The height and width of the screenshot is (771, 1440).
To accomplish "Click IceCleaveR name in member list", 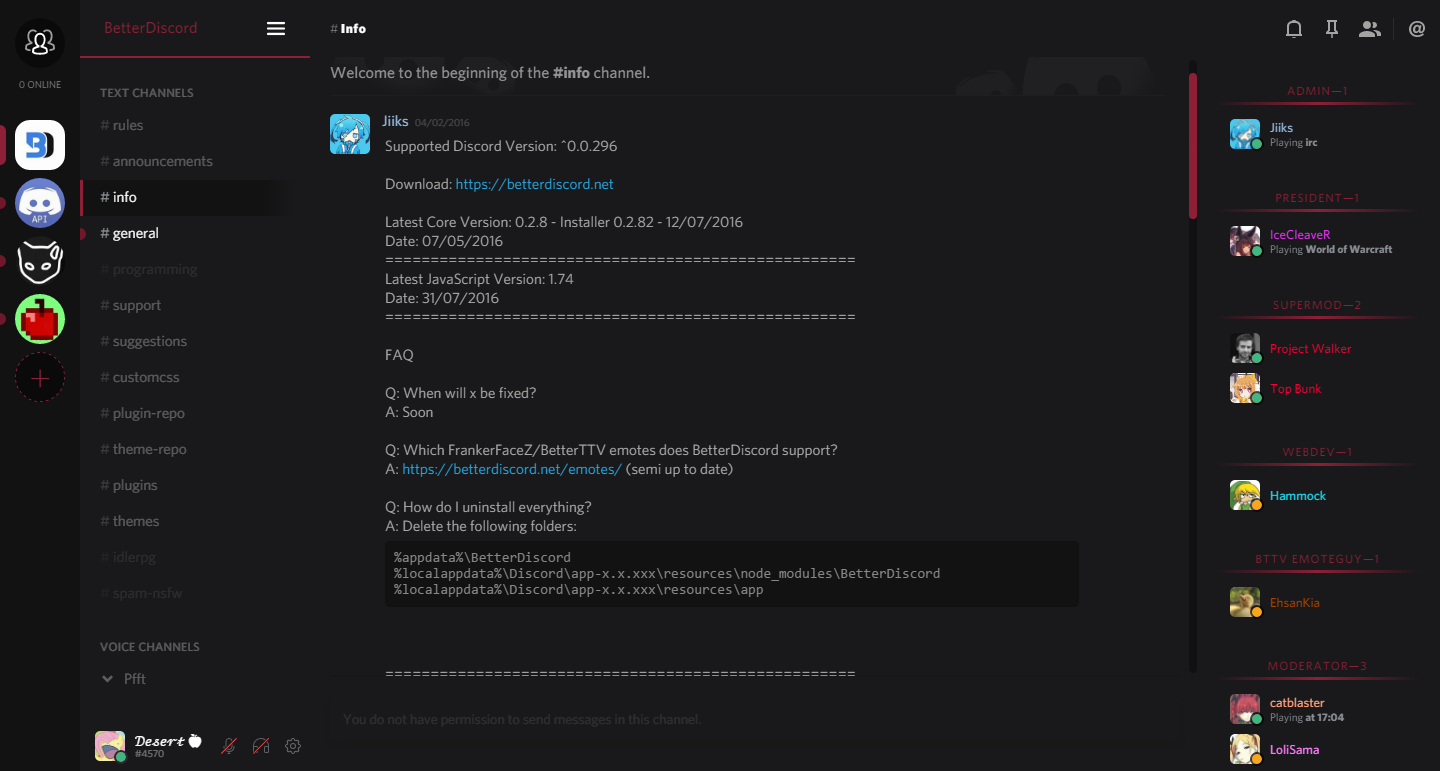I will pos(1300,235).
